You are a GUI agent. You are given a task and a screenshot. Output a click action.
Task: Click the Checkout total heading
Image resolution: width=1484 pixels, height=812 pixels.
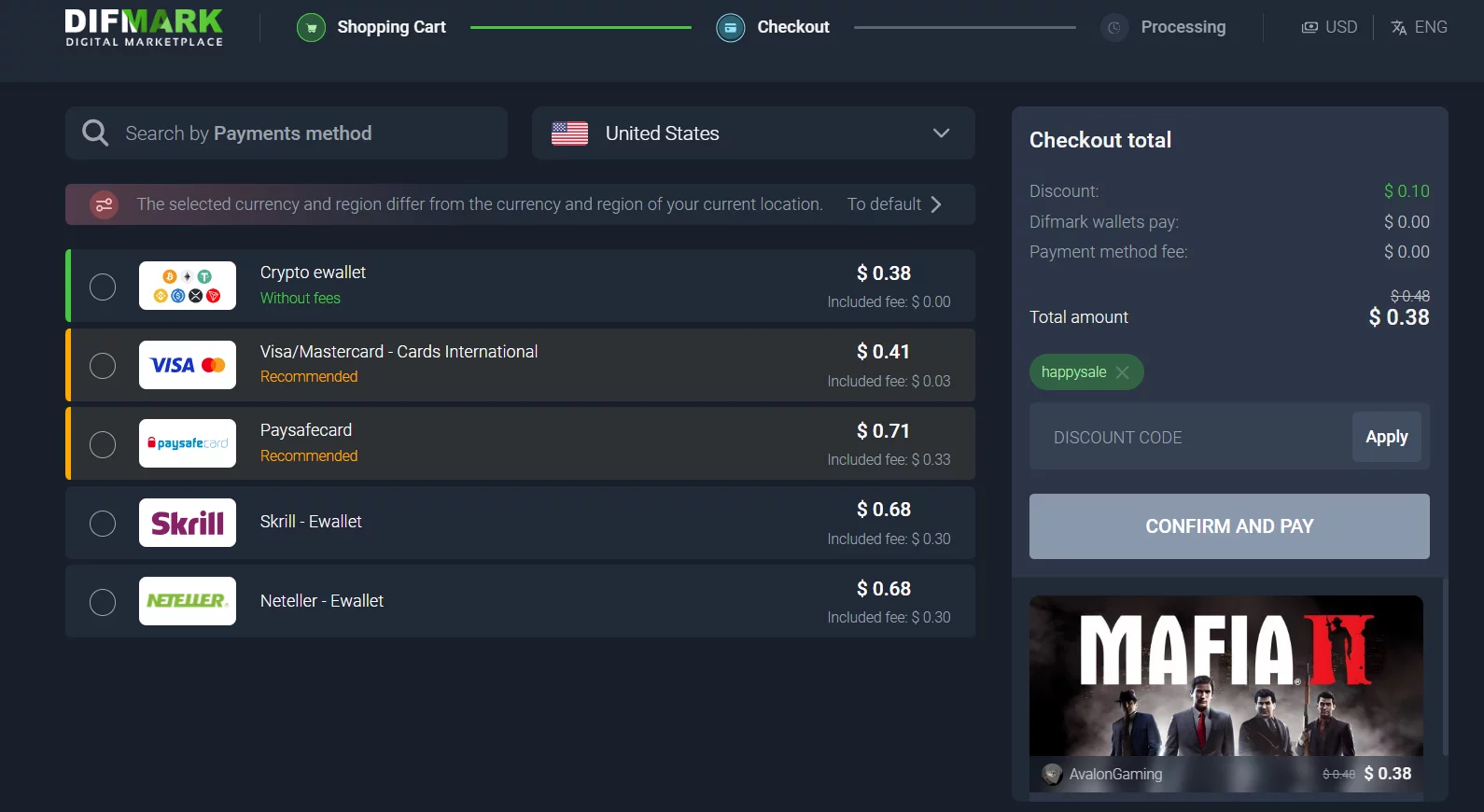point(1100,140)
